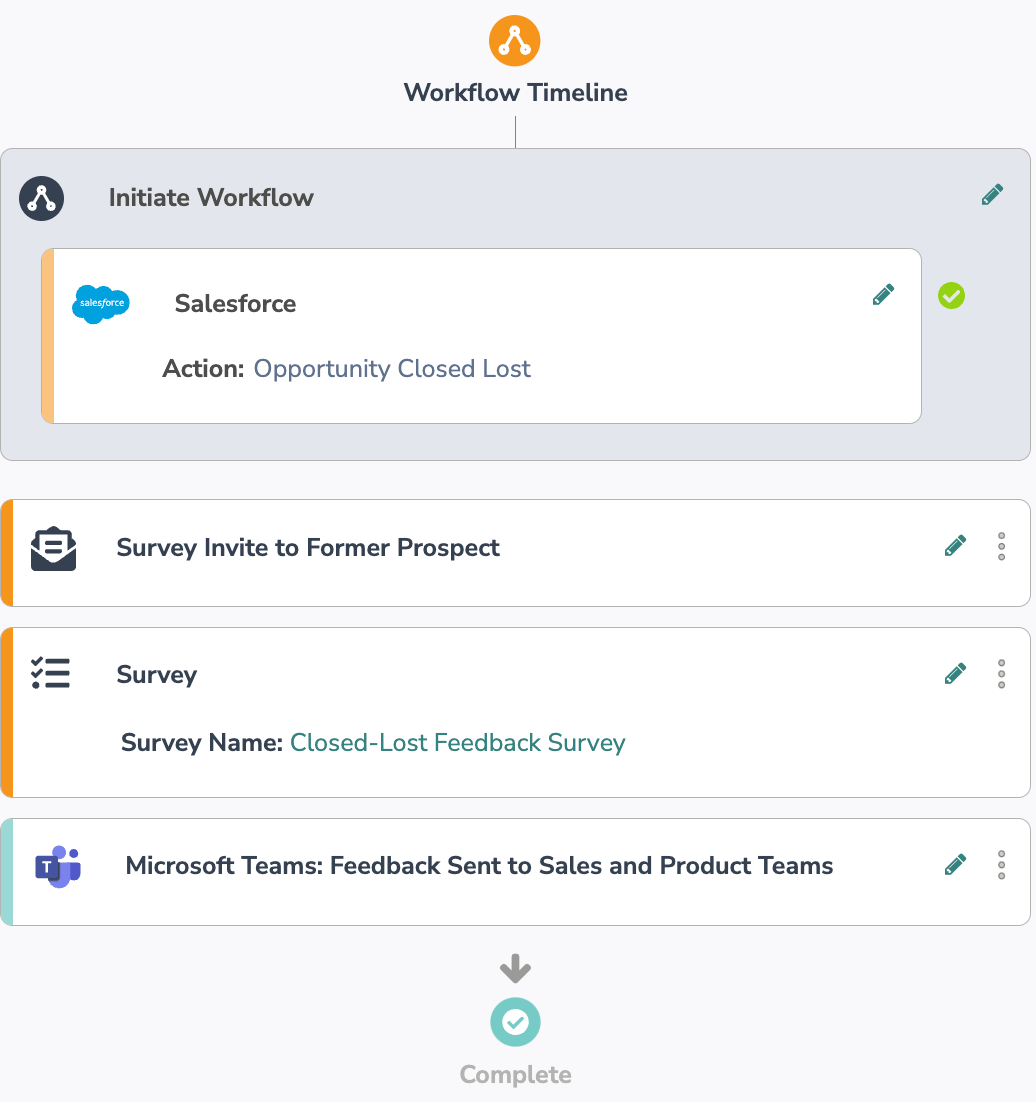The image size is (1036, 1102).
Task: Open the Closed-Lost Feedback Survey link
Action: 457,743
